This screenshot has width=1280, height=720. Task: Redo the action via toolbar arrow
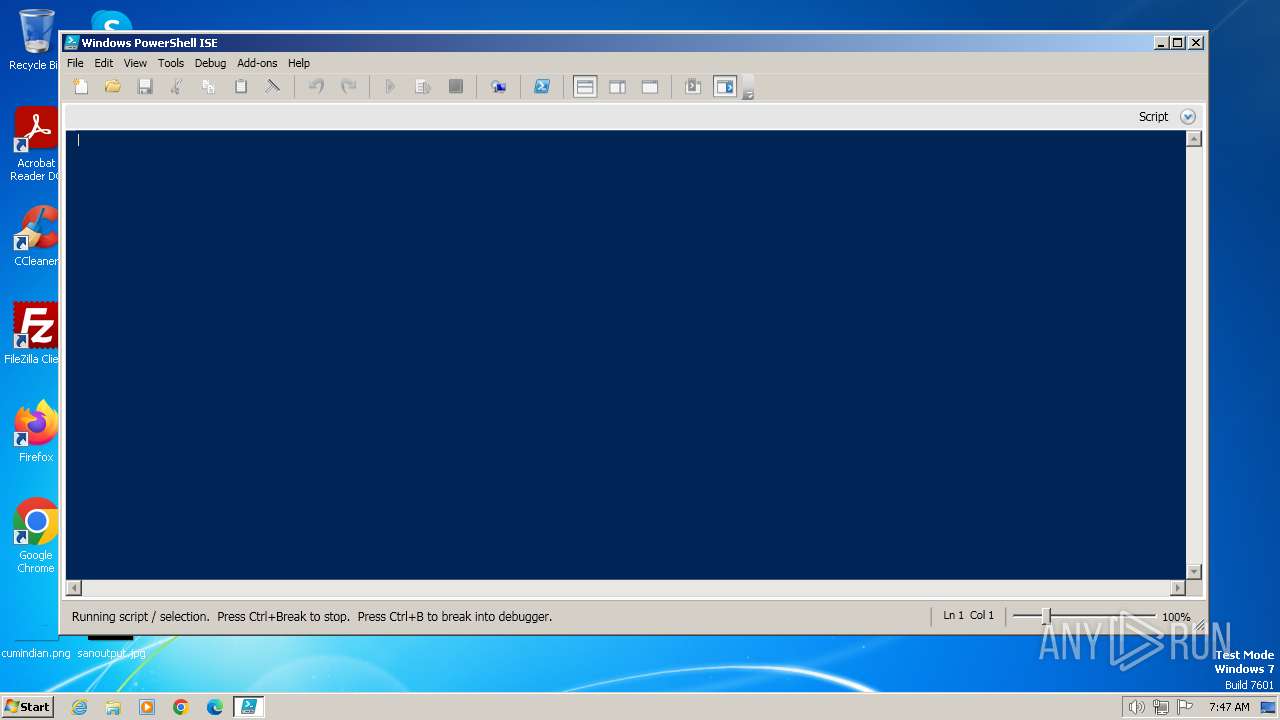[348, 87]
